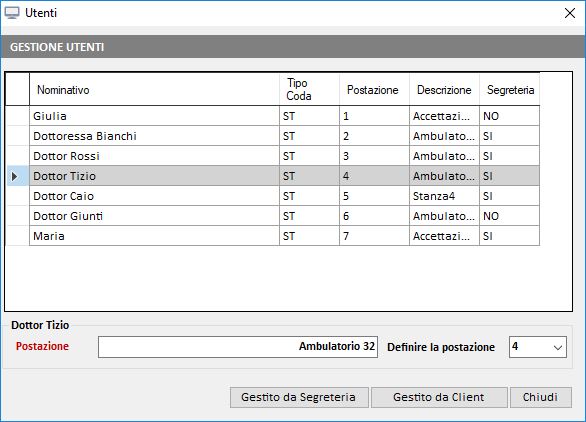Click the Descrizione column header
586x422 pixels.
[x=444, y=90]
